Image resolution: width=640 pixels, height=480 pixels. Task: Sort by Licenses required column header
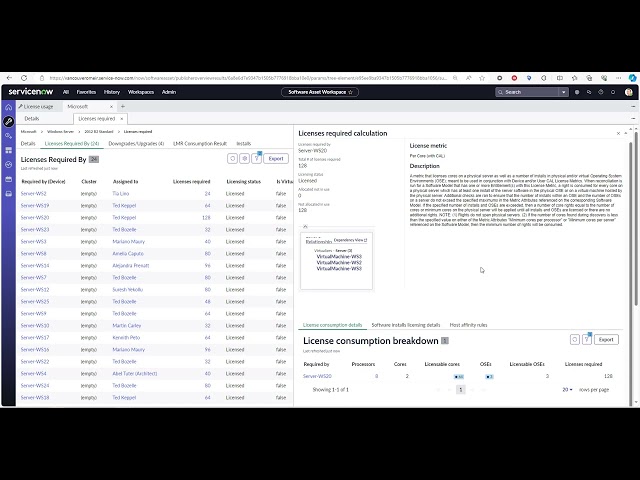191,182
